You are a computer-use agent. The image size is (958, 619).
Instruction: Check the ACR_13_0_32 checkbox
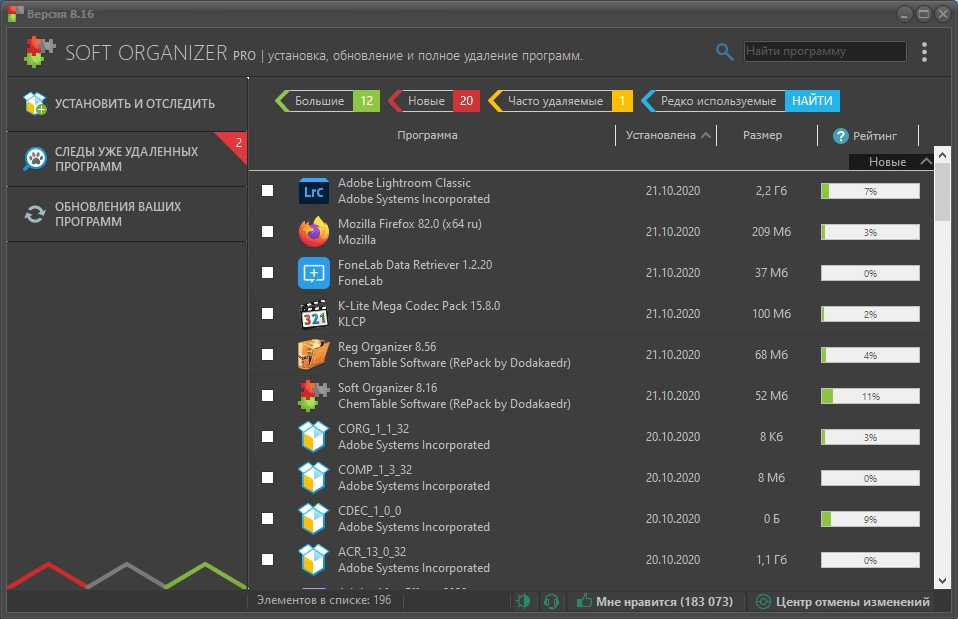tap(268, 559)
